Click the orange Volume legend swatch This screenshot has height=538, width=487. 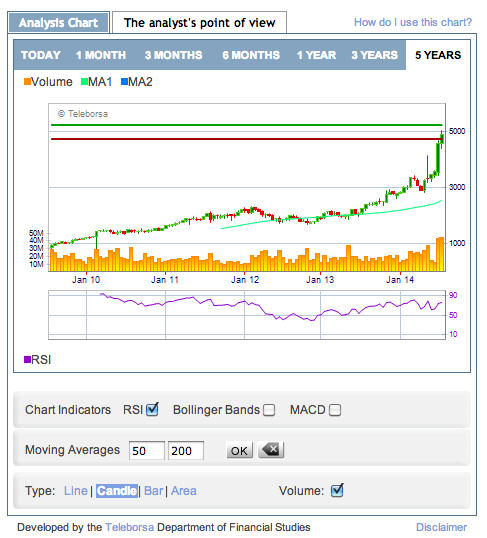27,82
